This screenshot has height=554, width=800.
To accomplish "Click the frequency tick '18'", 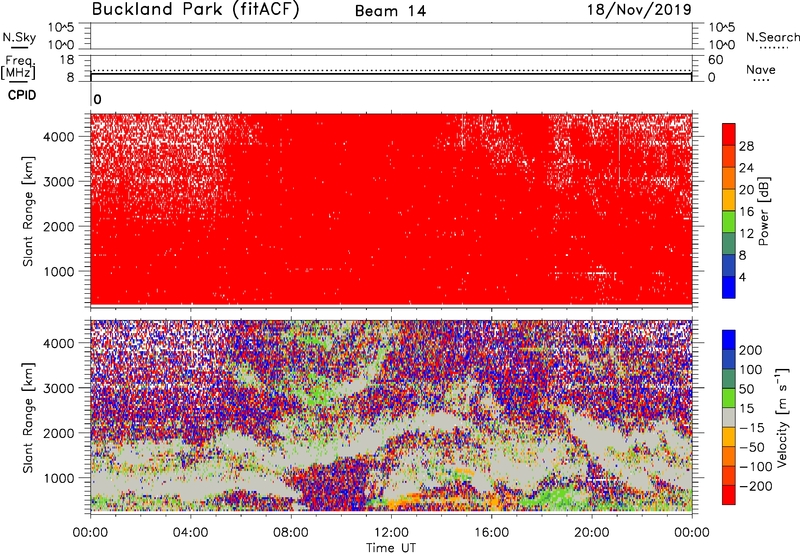I will 67,60.
